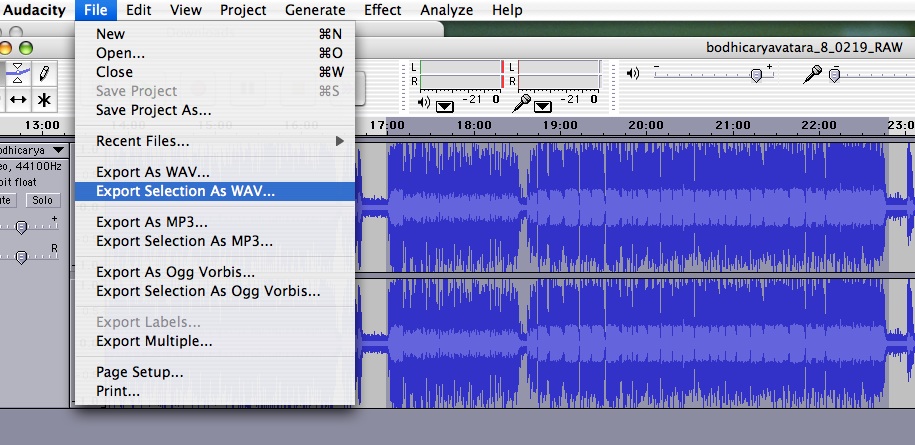
Task: Toggle the Solo button on track
Action: click(x=42, y=200)
